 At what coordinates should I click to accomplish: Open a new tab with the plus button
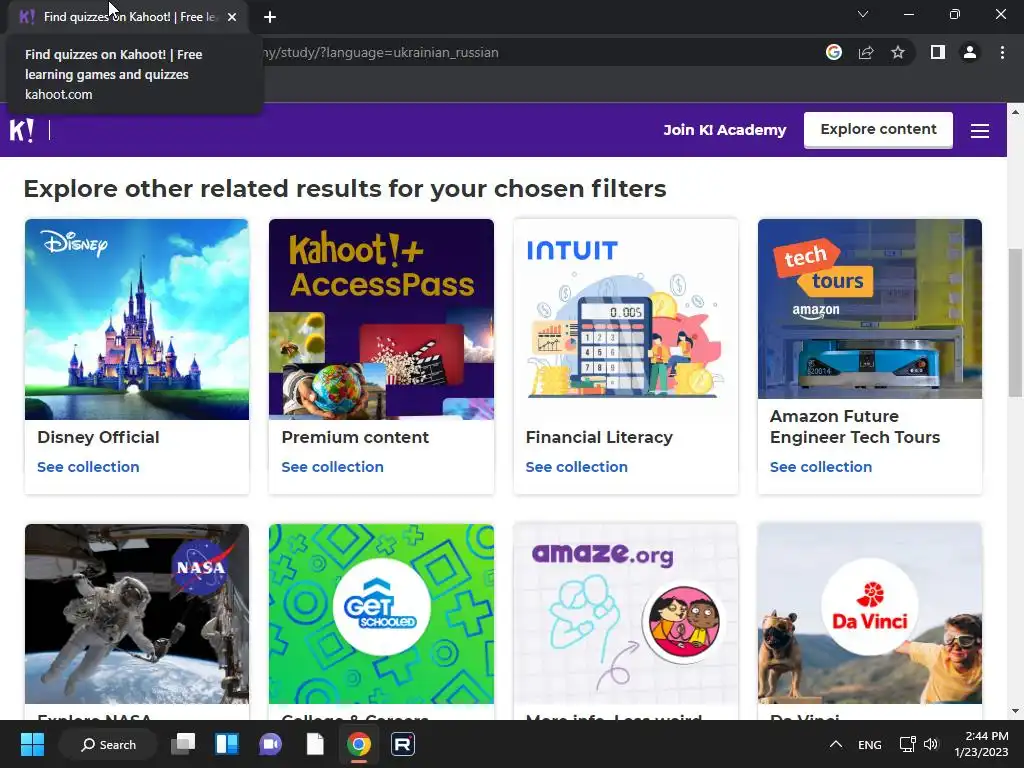click(x=270, y=17)
